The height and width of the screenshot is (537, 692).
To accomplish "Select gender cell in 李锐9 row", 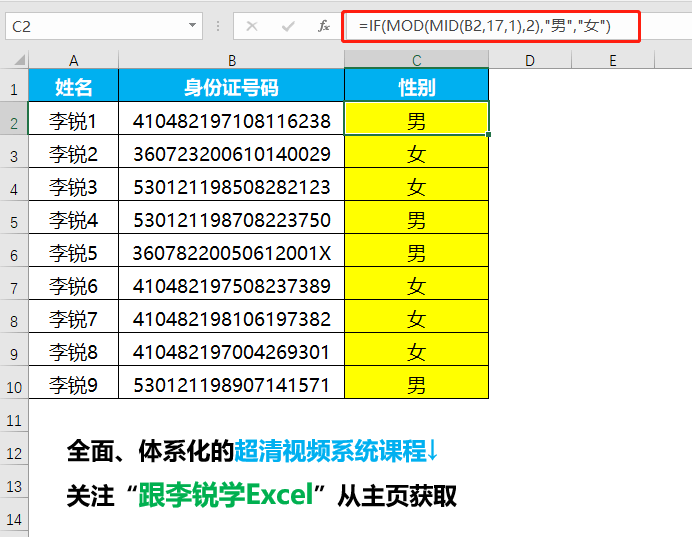I will (x=417, y=383).
